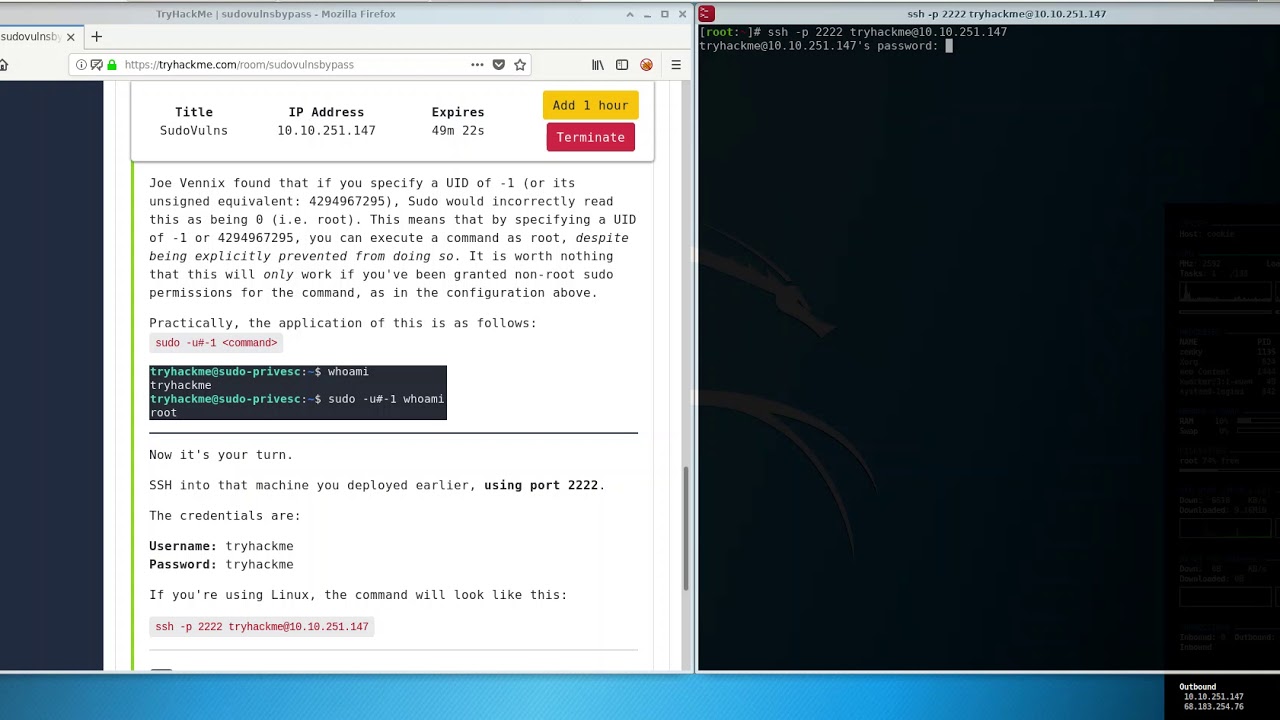
Task: Open the NoScript extension icon
Action: (x=646, y=65)
